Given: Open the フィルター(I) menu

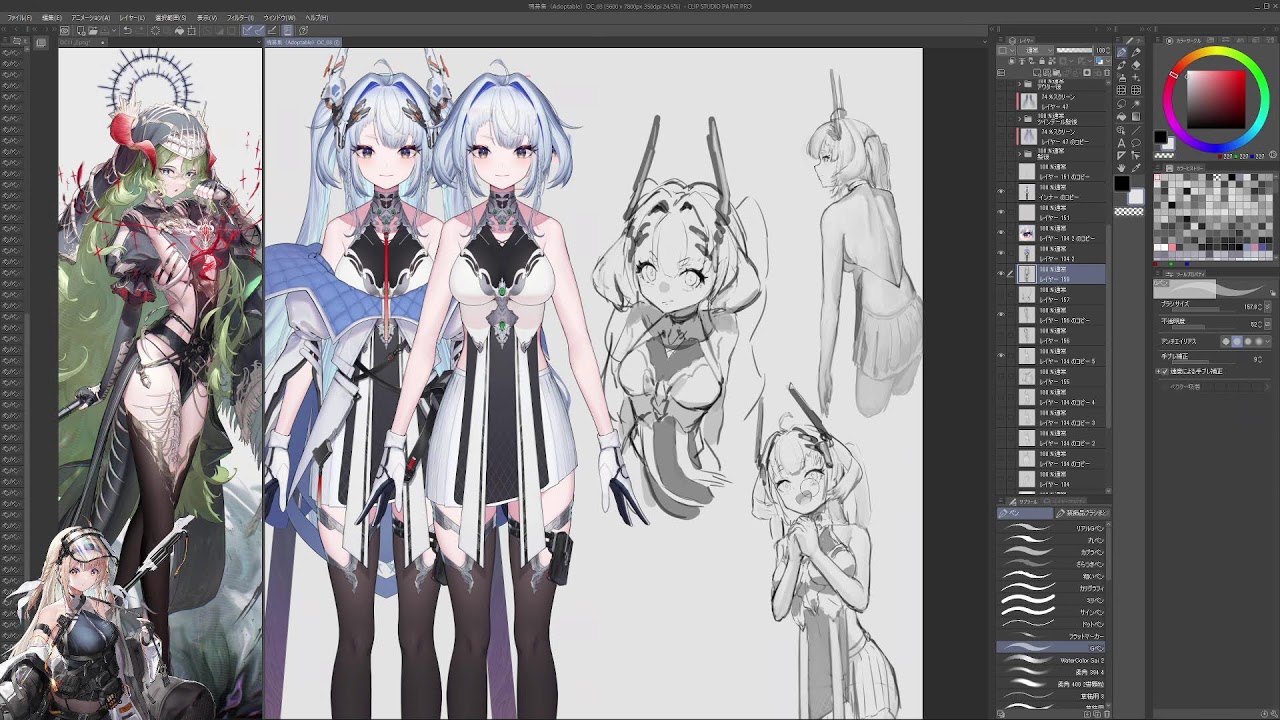Looking at the screenshot, I should pos(240,18).
